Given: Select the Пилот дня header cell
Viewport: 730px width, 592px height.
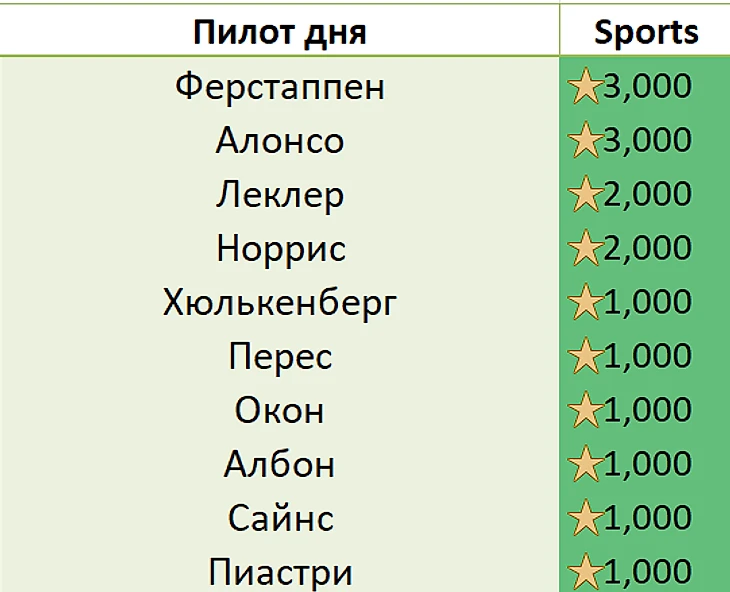Looking at the screenshot, I should coord(280,32).
